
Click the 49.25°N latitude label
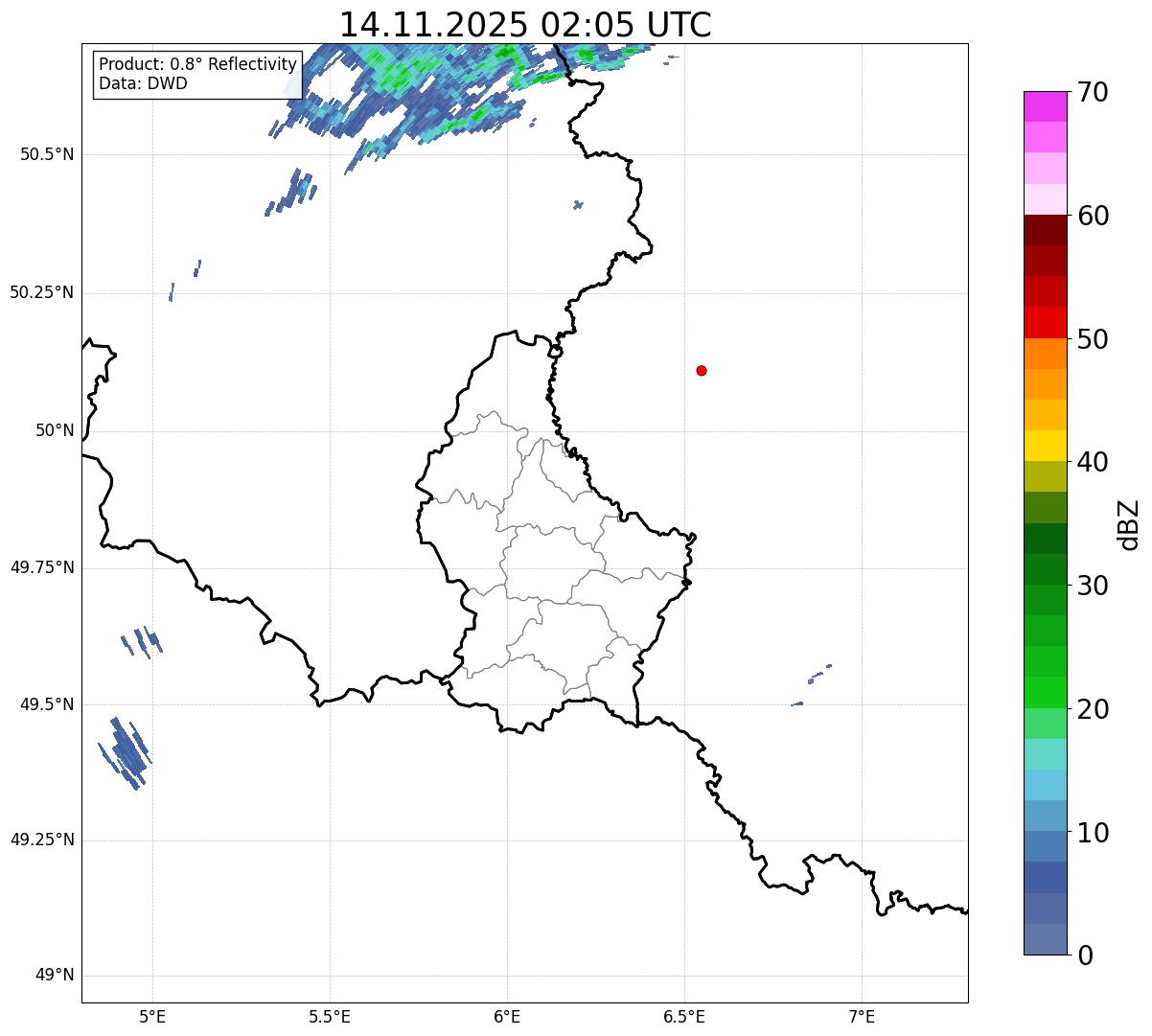[x=42, y=840]
